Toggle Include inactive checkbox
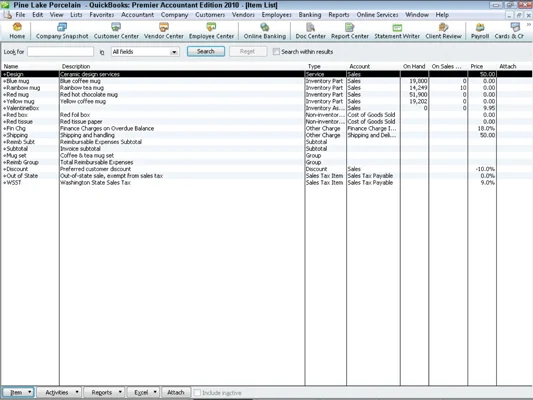Viewport: 533px width, 400px height. point(197,393)
